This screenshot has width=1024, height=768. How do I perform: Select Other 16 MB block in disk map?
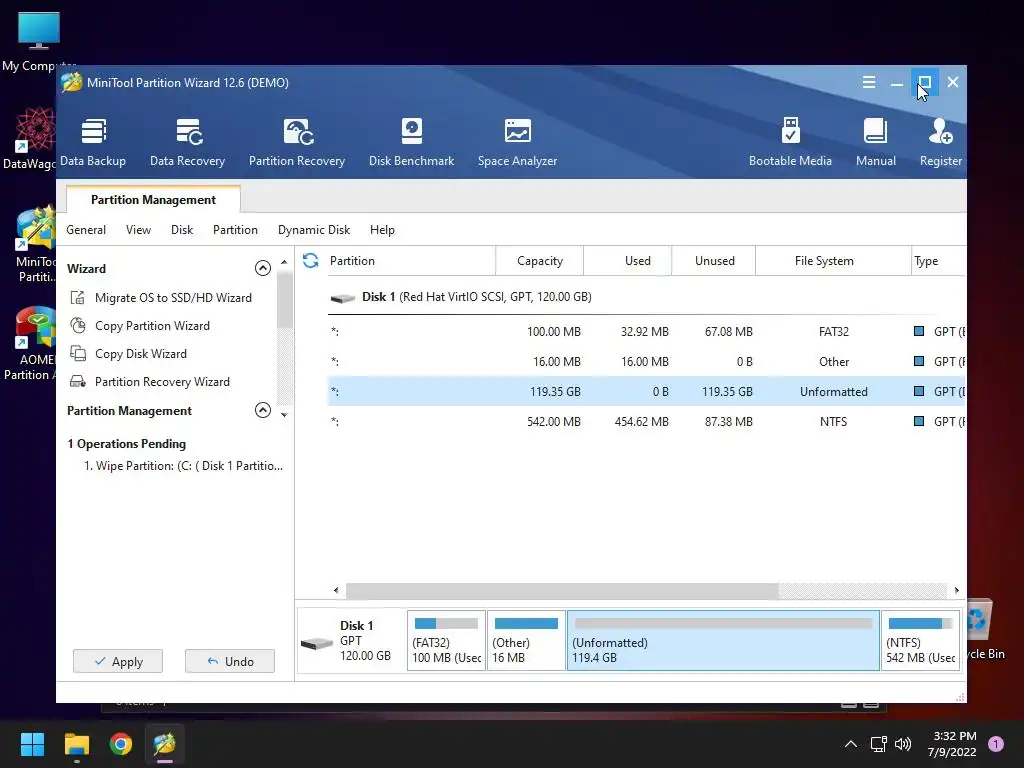click(x=526, y=641)
